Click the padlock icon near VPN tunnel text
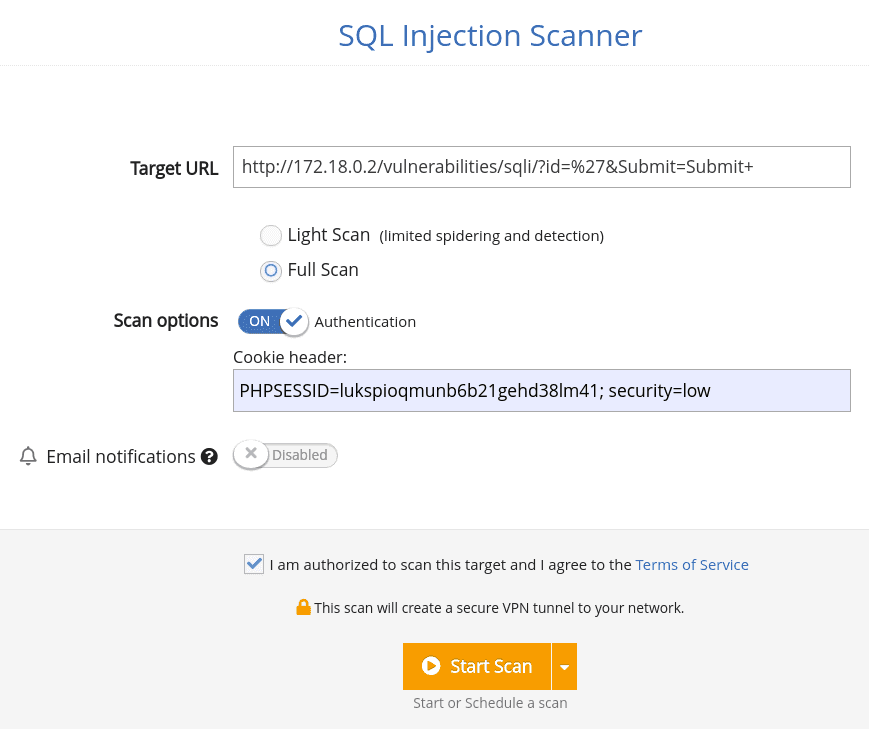The width and height of the screenshot is (869, 729). point(303,607)
